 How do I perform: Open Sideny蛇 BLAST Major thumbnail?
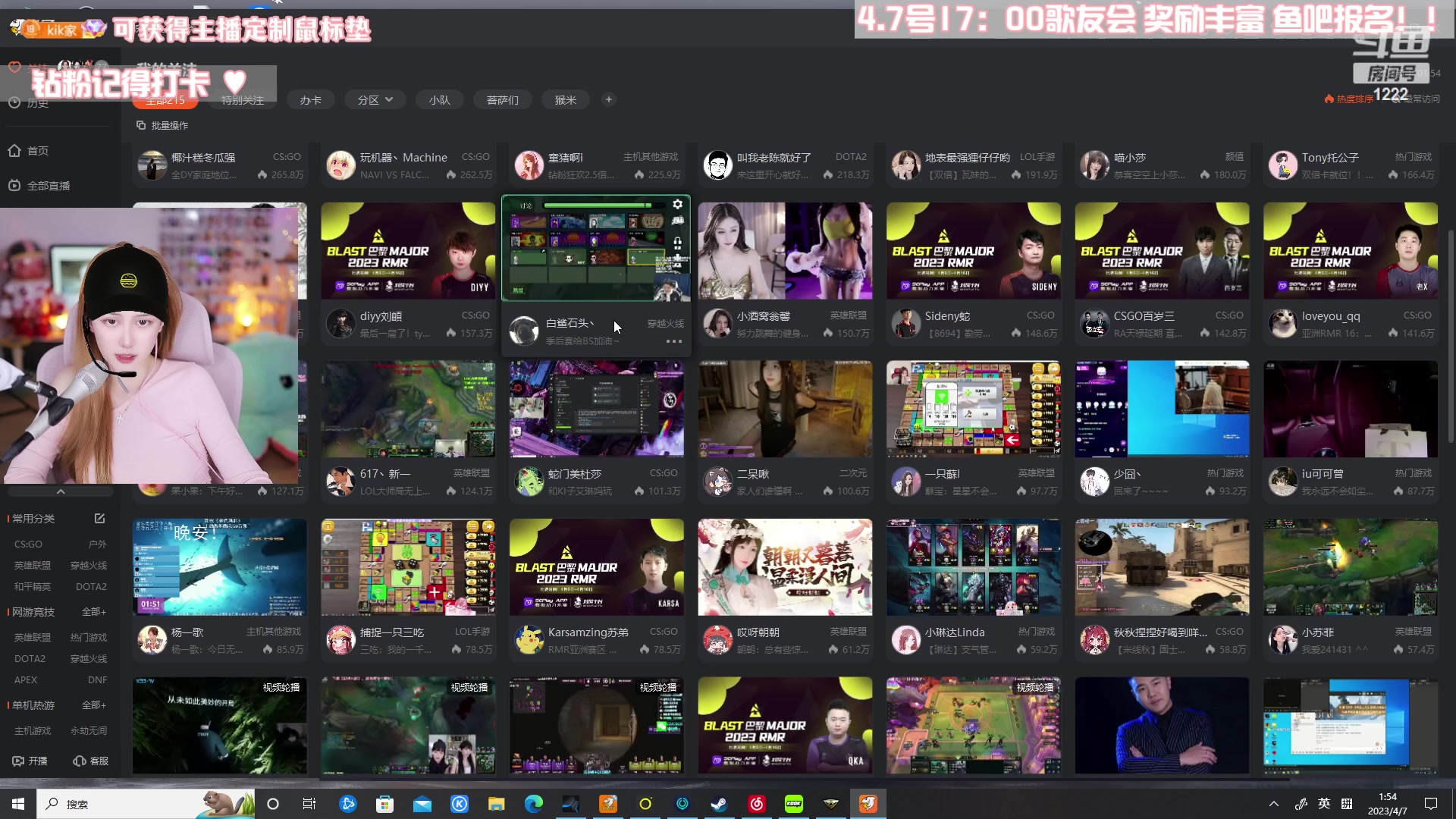click(x=974, y=251)
